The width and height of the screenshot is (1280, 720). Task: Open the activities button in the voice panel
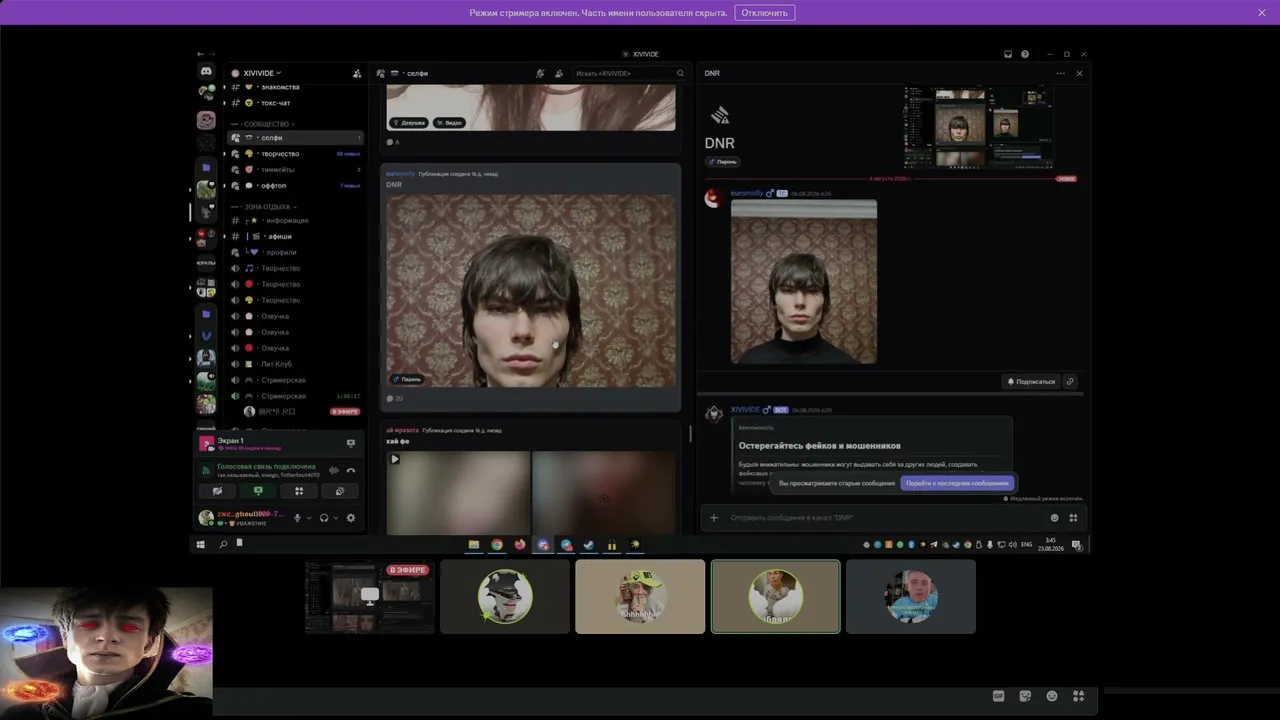click(x=299, y=491)
